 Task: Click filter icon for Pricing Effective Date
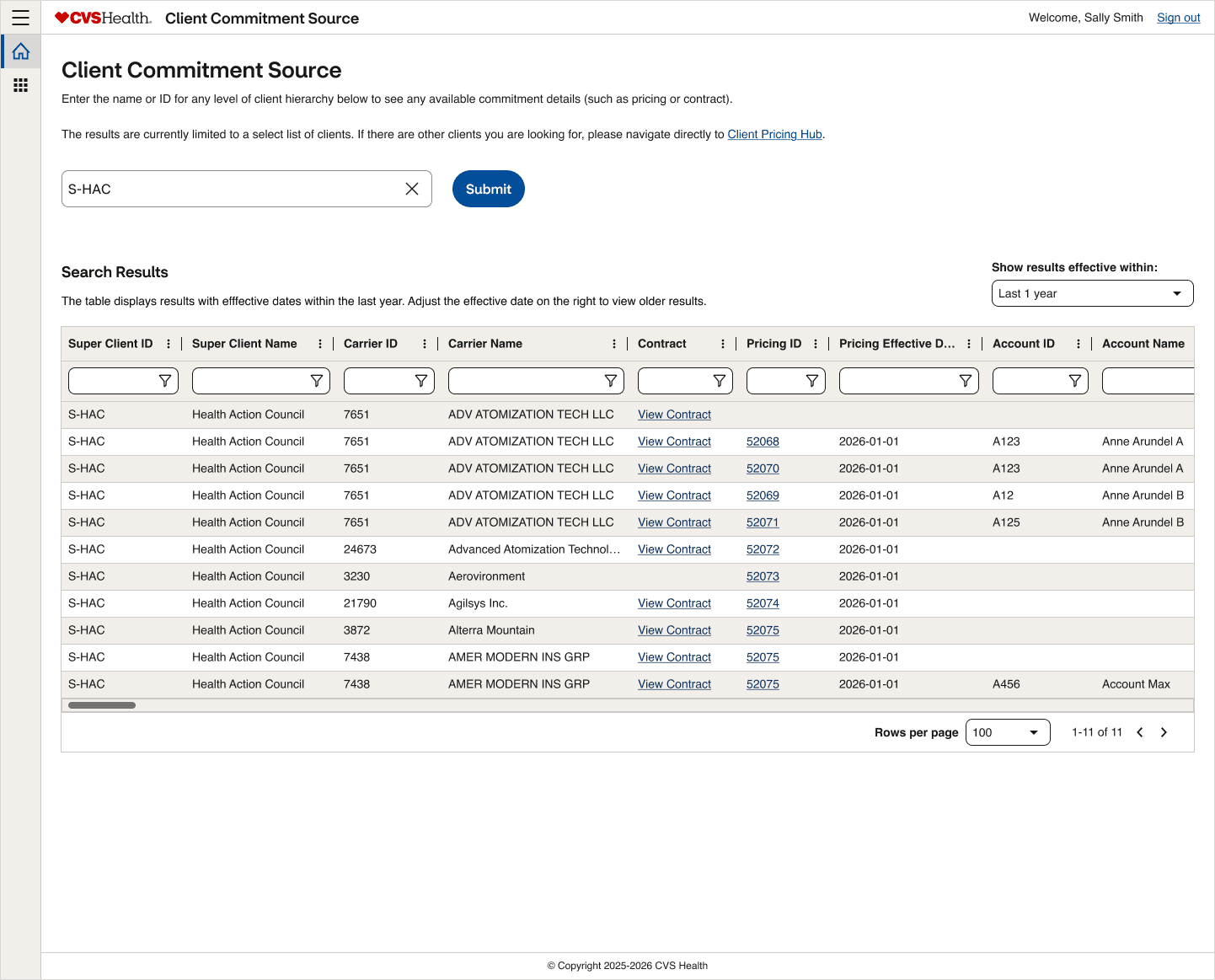966,381
